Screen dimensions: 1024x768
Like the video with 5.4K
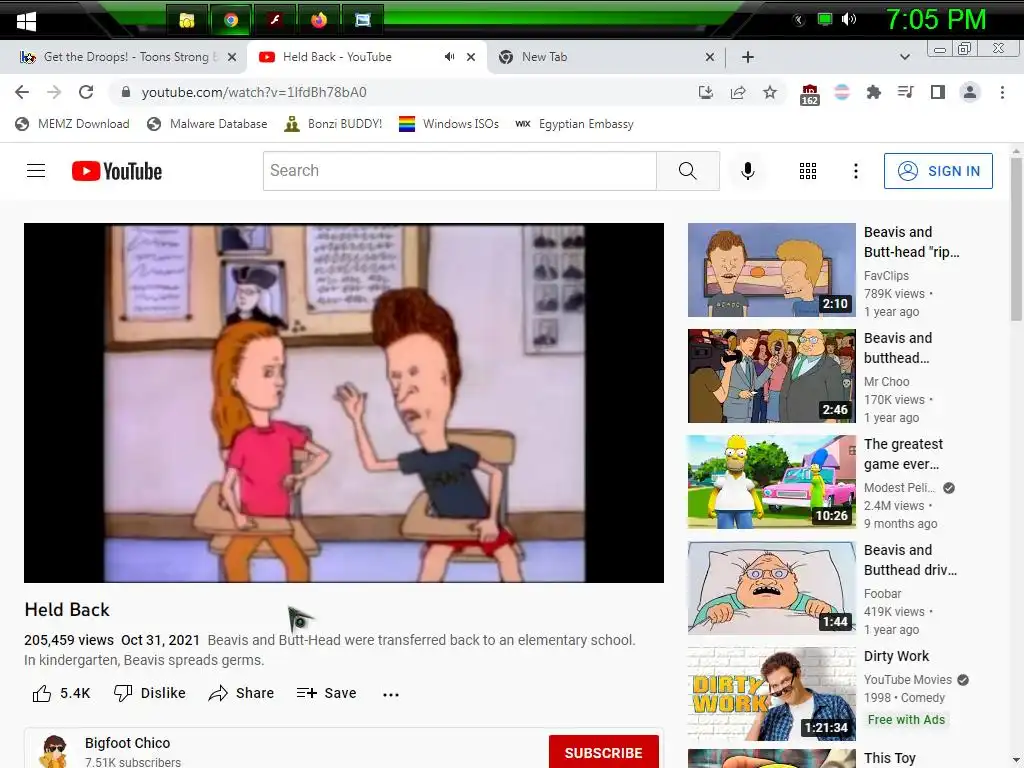point(61,693)
